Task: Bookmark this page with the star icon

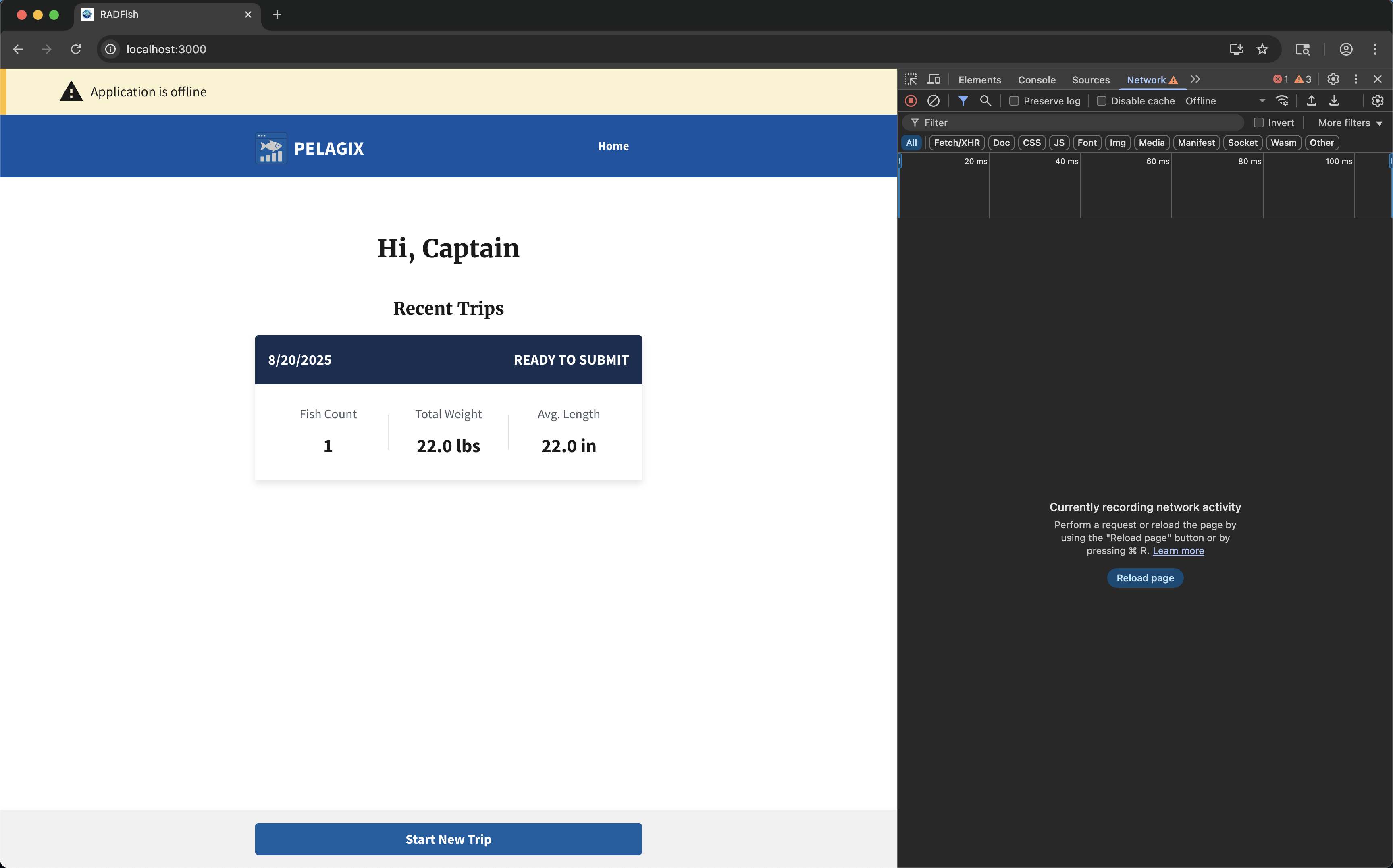Action: pos(1262,50)
